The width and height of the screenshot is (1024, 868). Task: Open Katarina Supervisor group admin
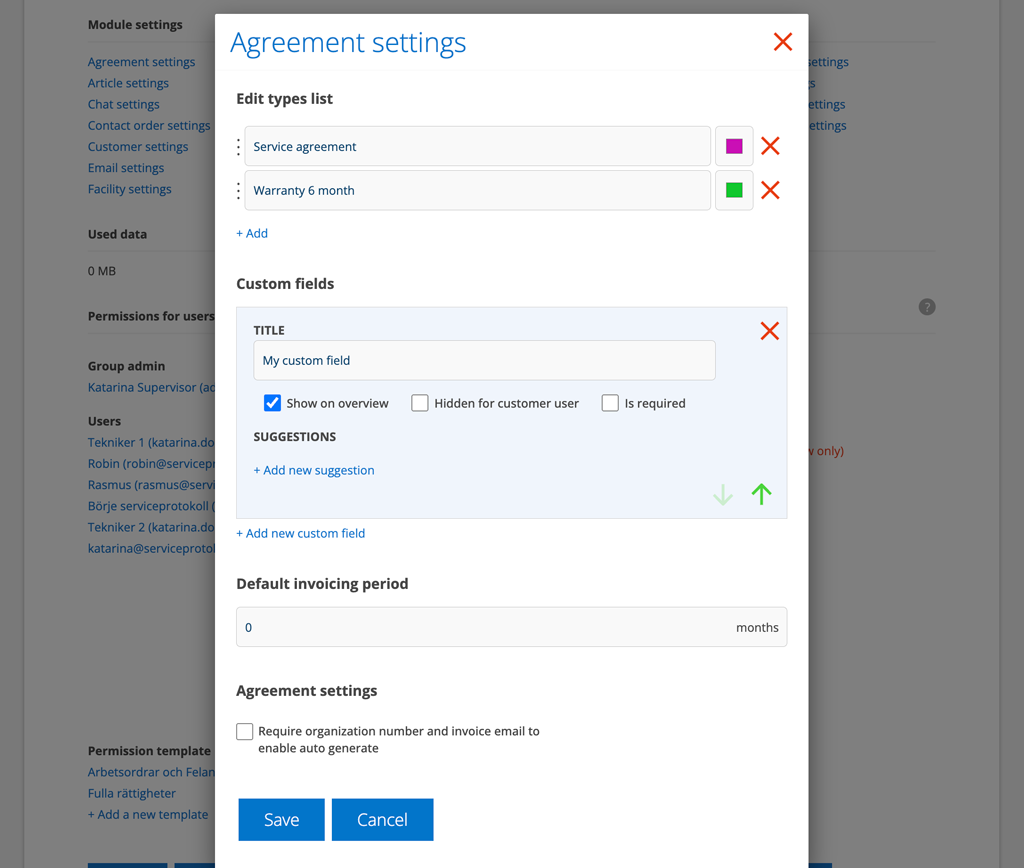(151, 387)
